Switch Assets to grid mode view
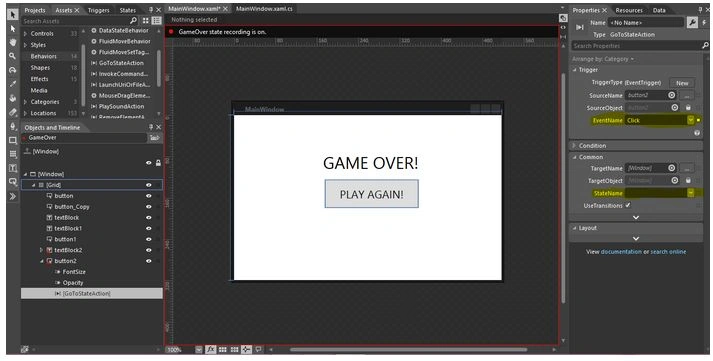This screenshot has height=361, width=713. pyautogui.click(x=146, y=20)
